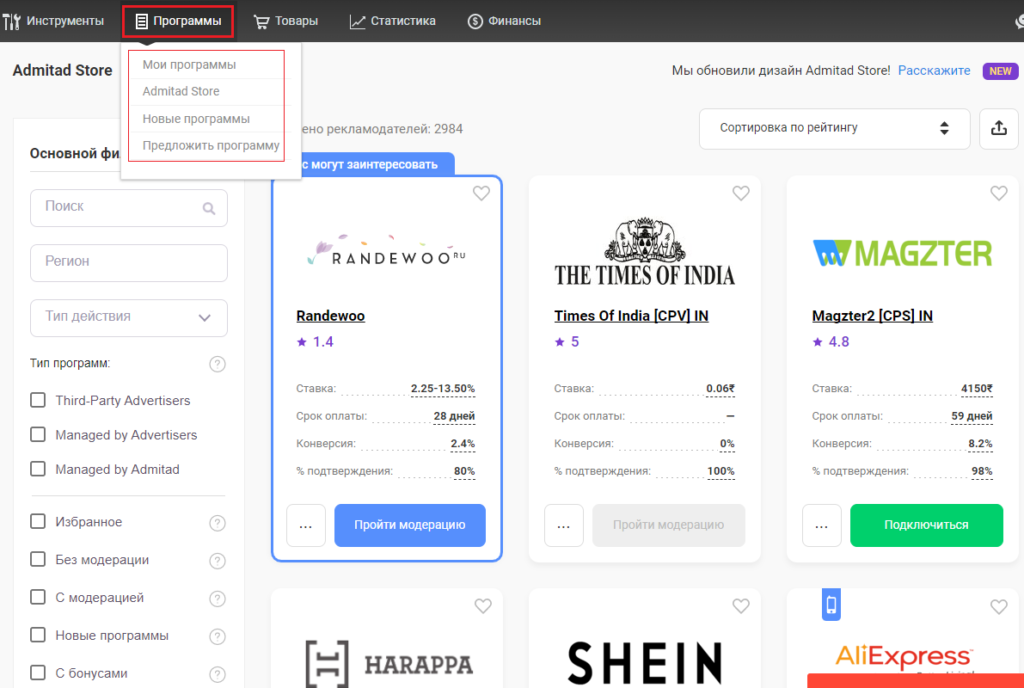Click the shopping cart icon in navbar
The width and height of the screenshot is (1024, 688).
tap(261, 22)
